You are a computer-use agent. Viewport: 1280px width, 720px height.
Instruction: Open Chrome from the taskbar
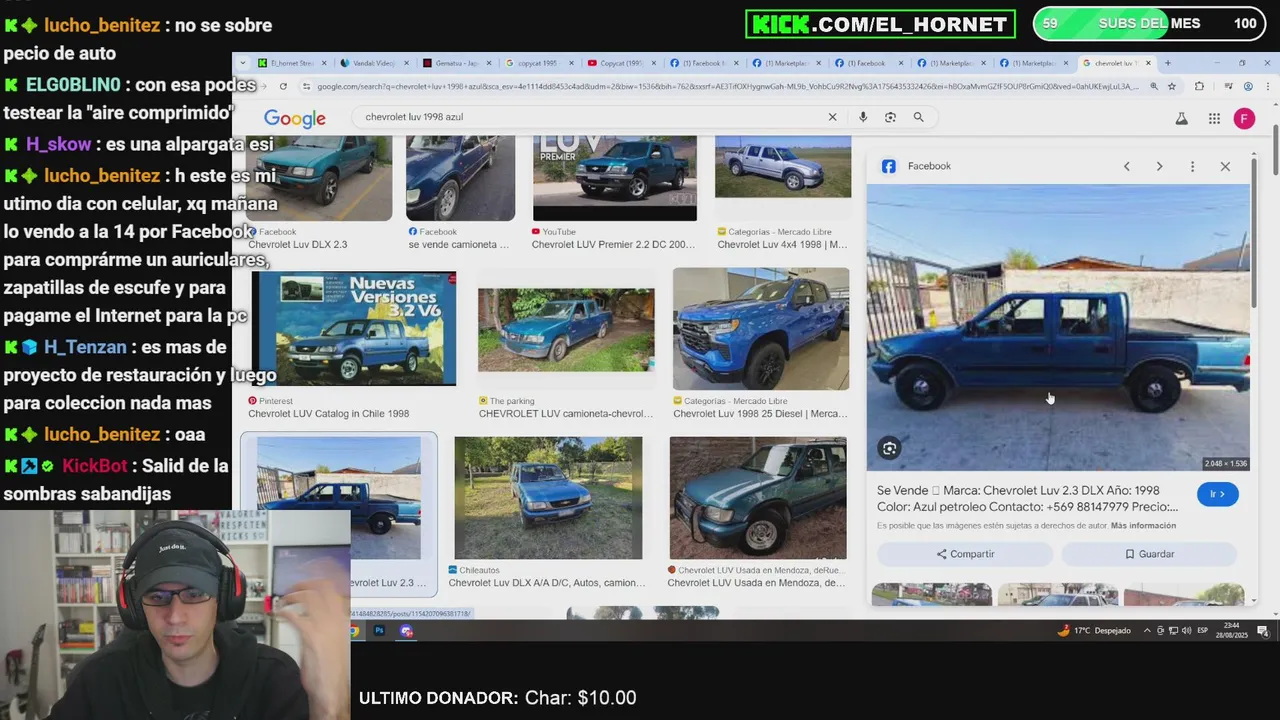tap(354, 631)
